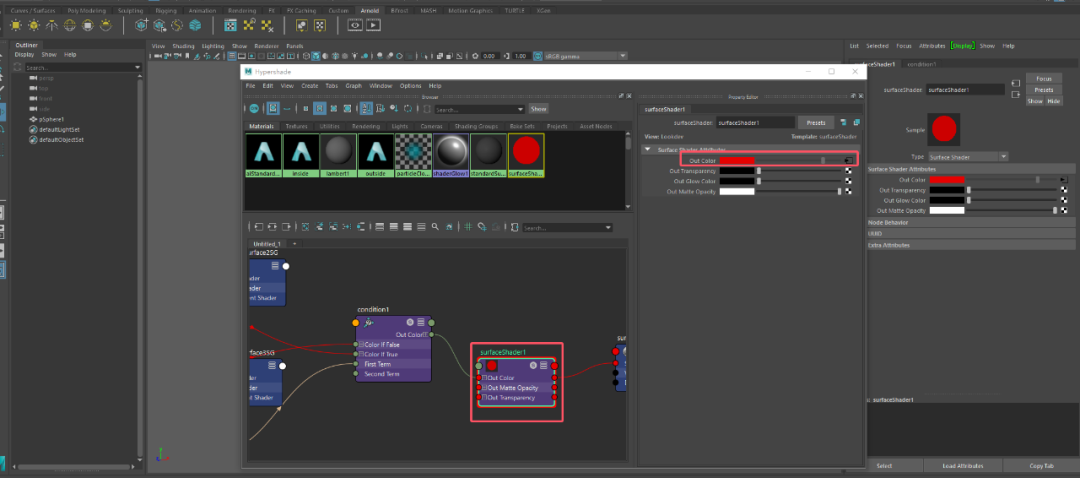This screenshot has height=478, width=1080.
Task: Click the surfaceShader name field in Attribute Editor
Action: [x=966, y=90]
